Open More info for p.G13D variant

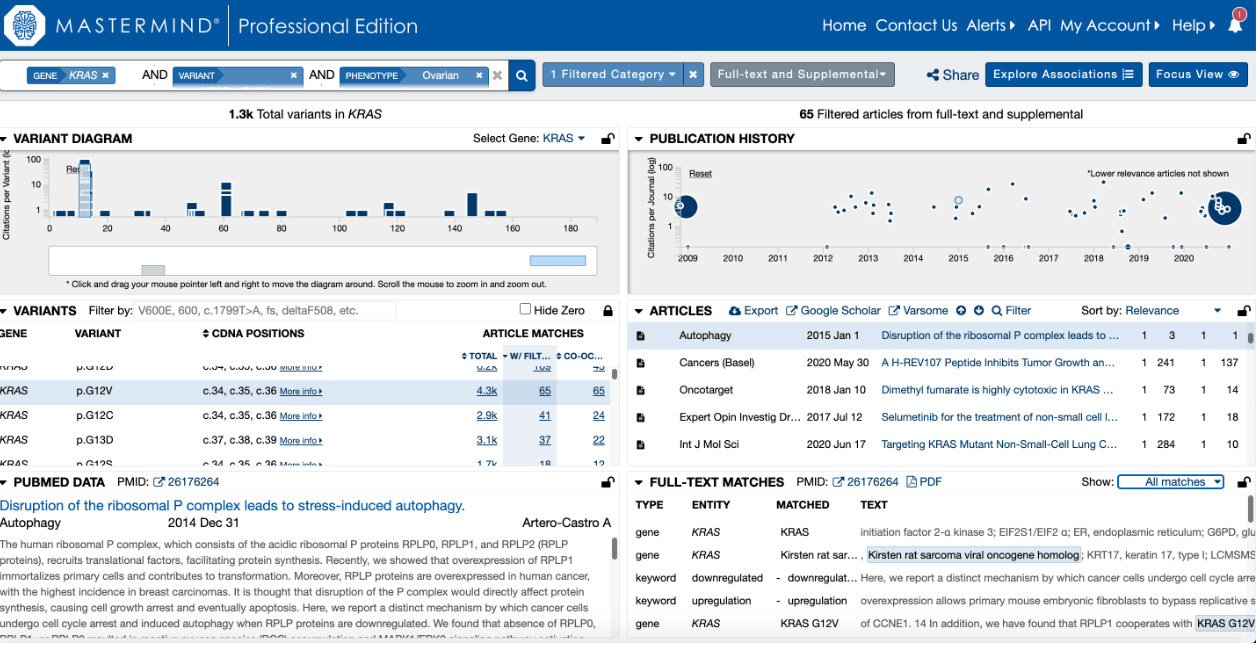301,441
